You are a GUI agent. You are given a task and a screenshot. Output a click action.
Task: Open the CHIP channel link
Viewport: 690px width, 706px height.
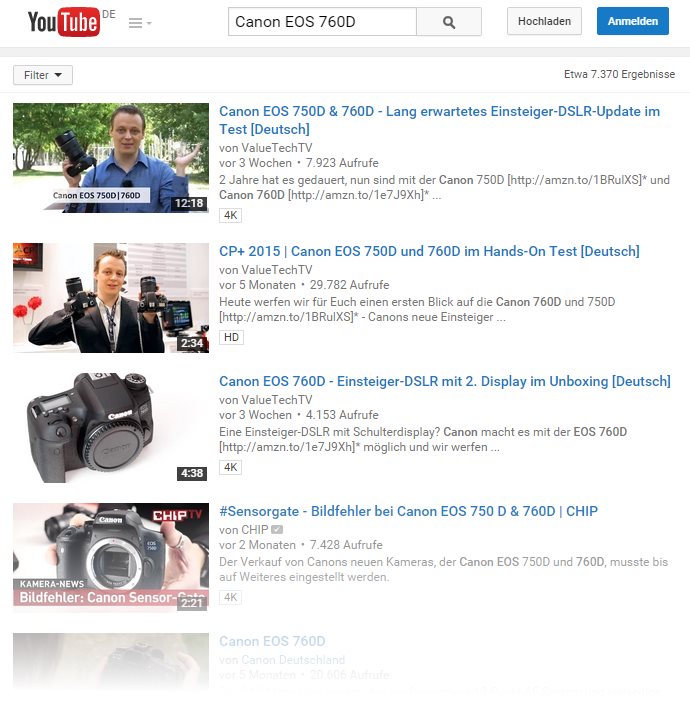coord(255,530)
